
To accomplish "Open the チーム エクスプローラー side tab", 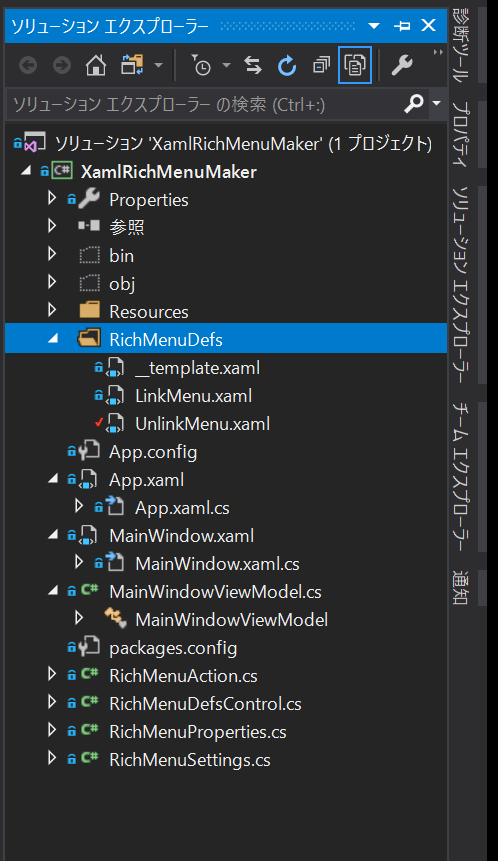I will pos(460,477).
